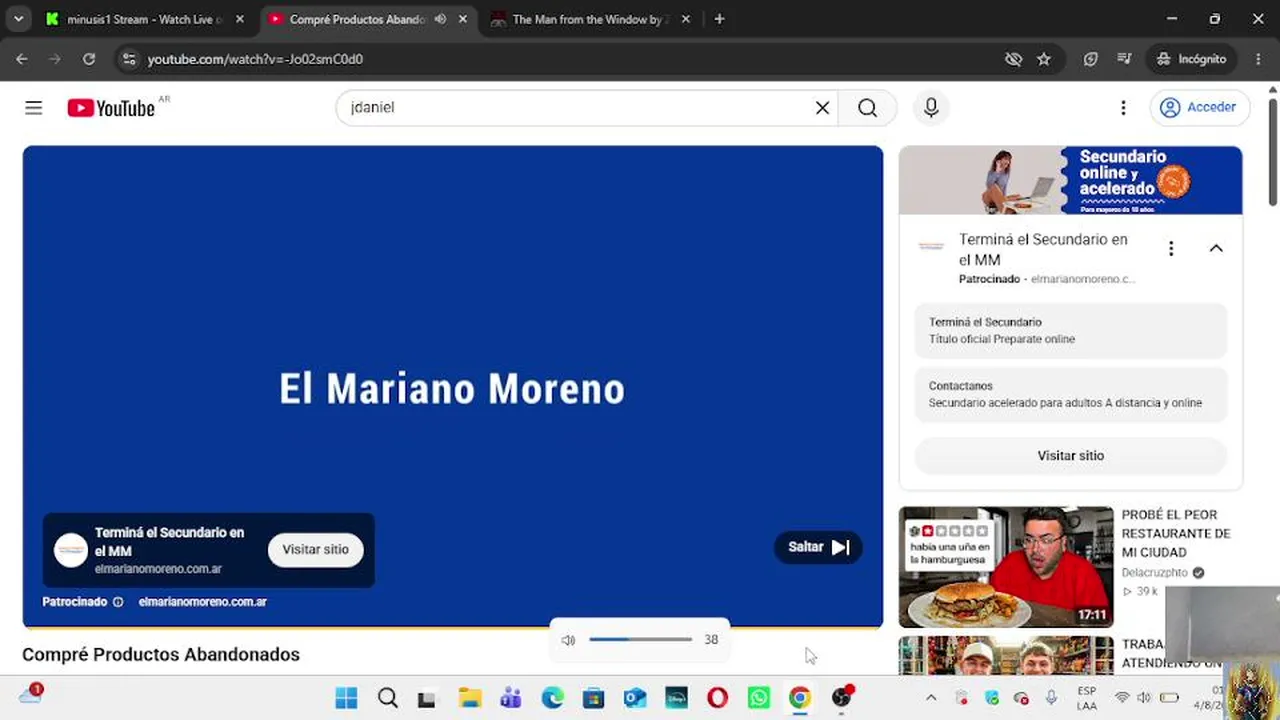The image size is (1280, 720).
Task: Open the OneDrive weather widget icon
Action: coord(31,696)
